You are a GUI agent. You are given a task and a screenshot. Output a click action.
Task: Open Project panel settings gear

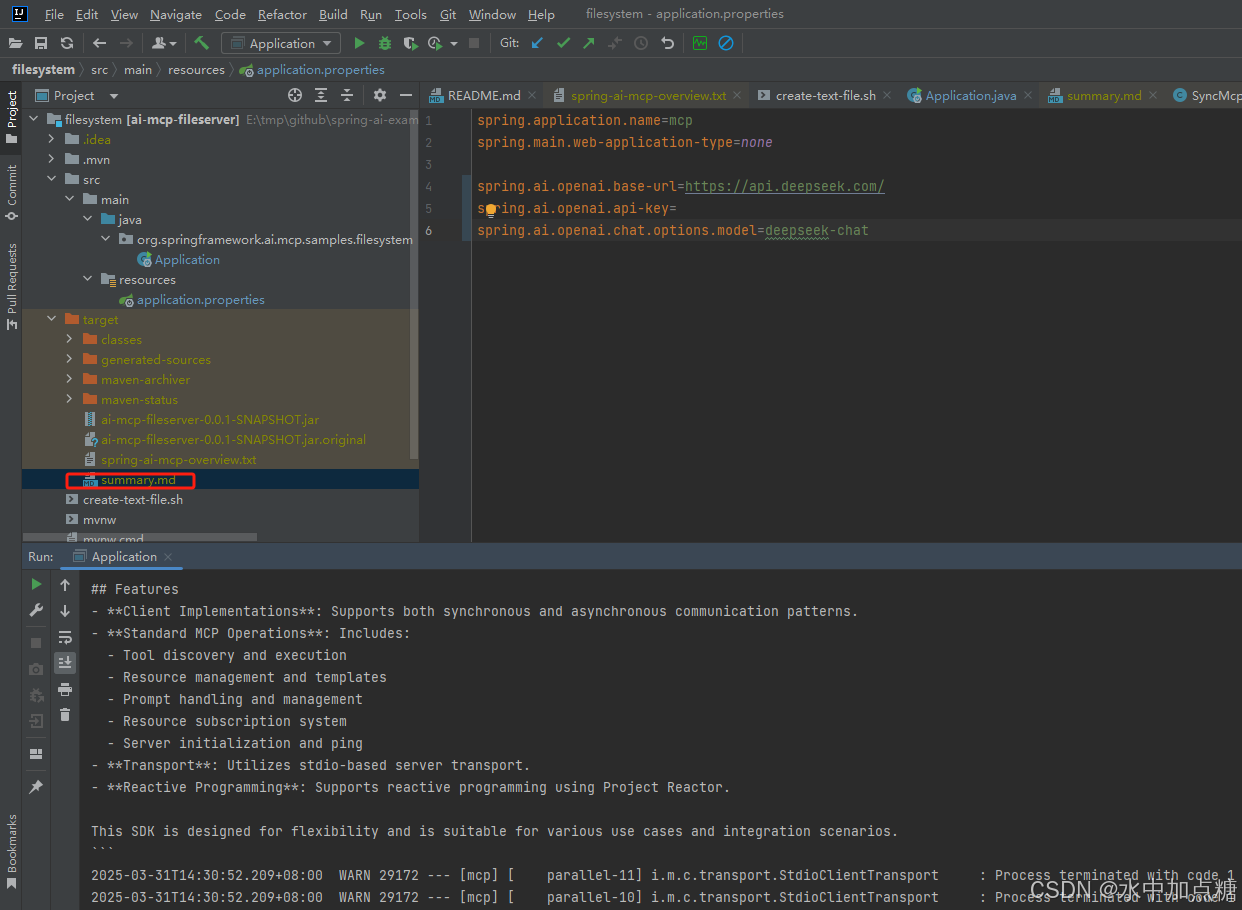pos(380,95)
